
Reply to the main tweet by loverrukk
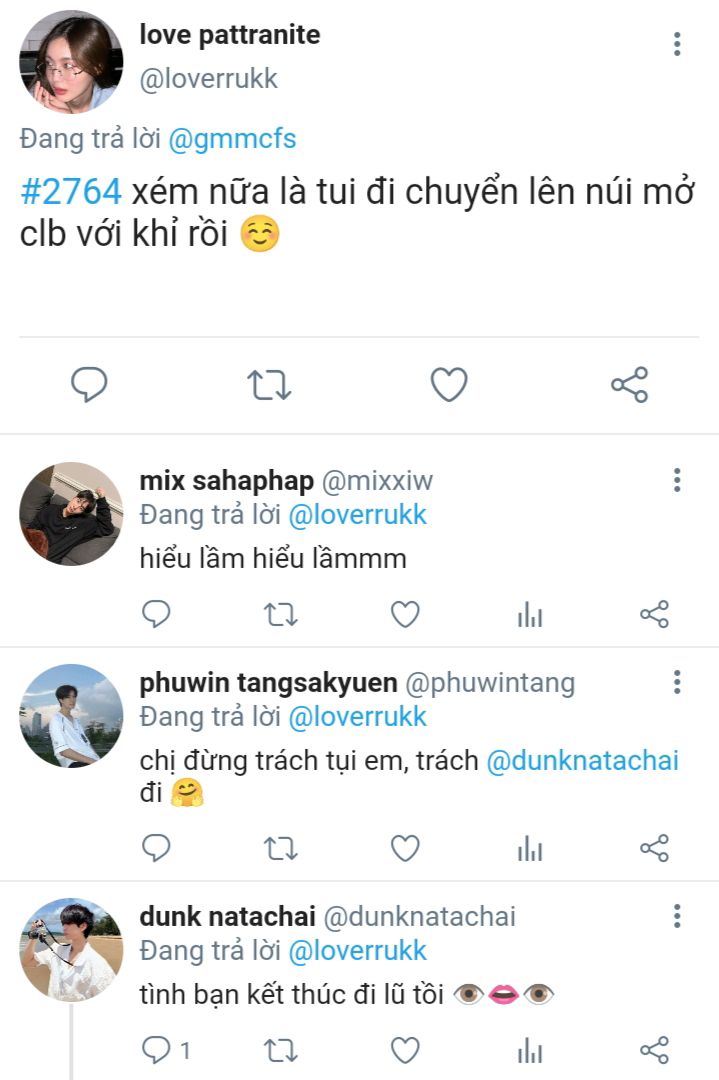(89, 385)
